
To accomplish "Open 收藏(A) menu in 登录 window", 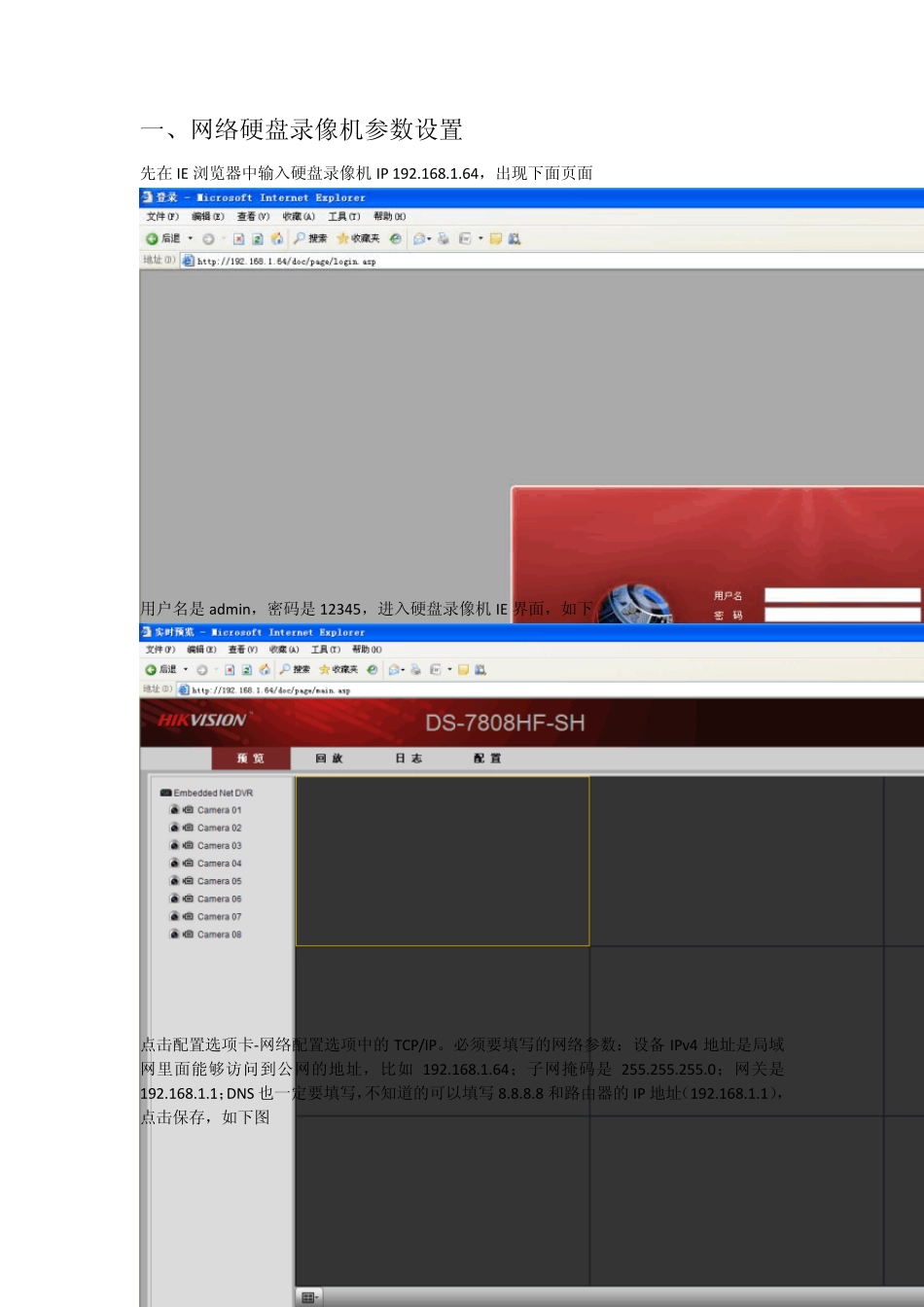I will pos(299,217).
